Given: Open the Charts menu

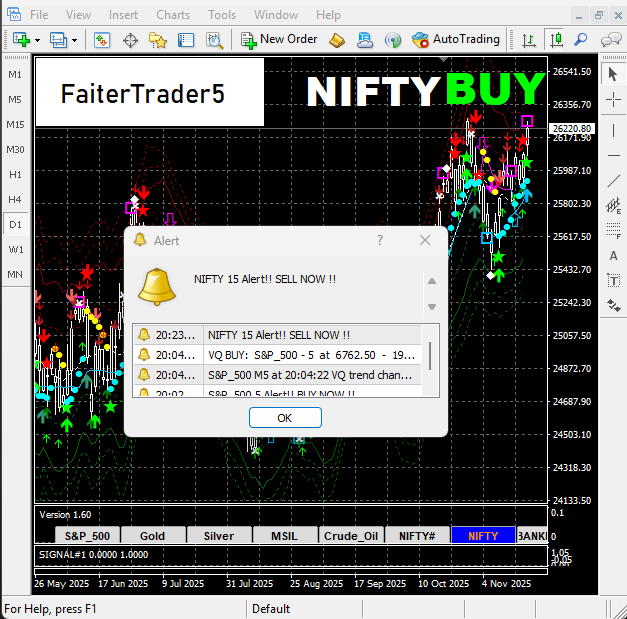Looking at the screenshot, I should point(173,15).
